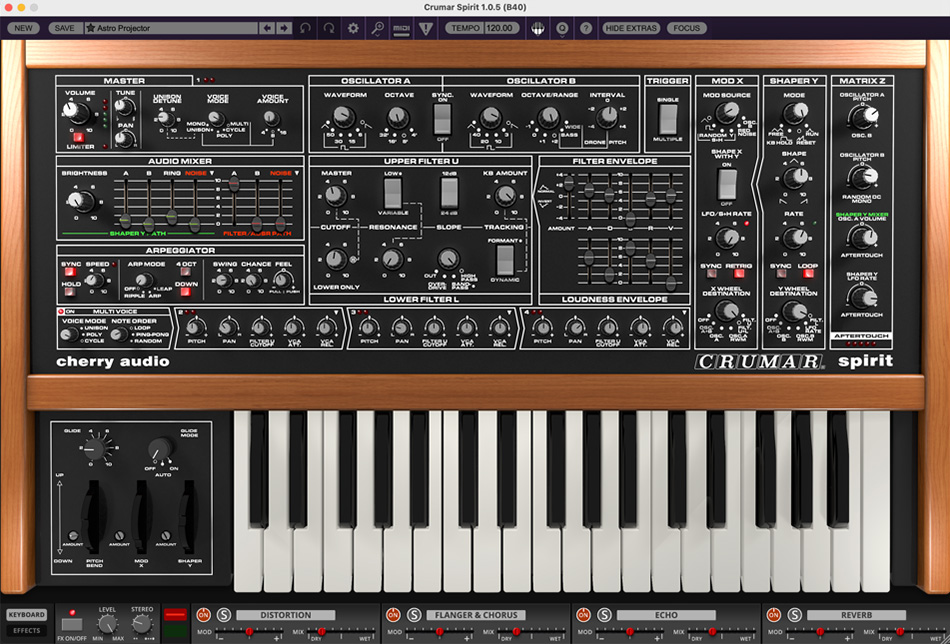Click the Pitch Bend wheel

94,515
